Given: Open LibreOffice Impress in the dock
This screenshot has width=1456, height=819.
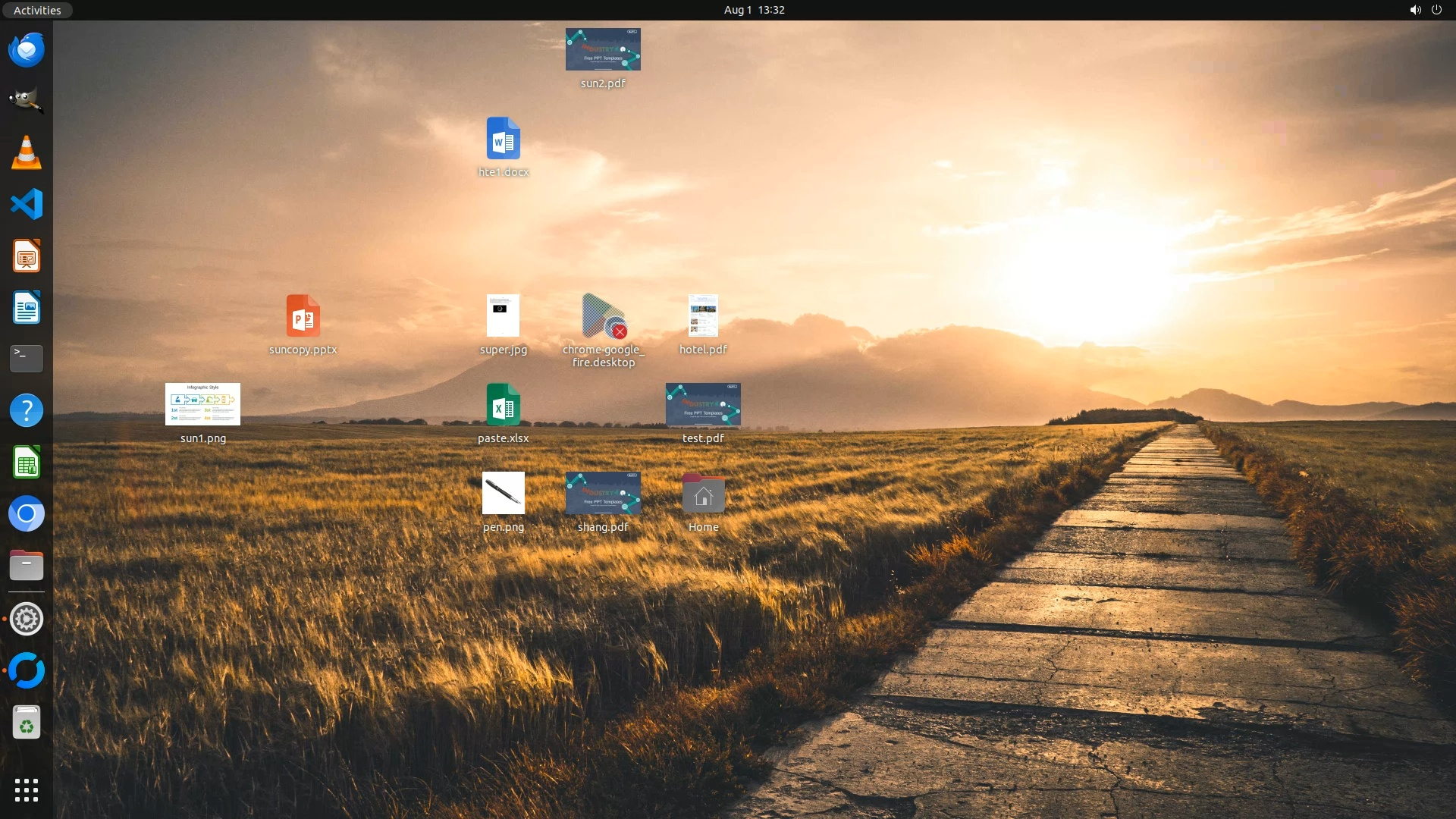Looking at the screenshot, I should click(x=27, y=256).
